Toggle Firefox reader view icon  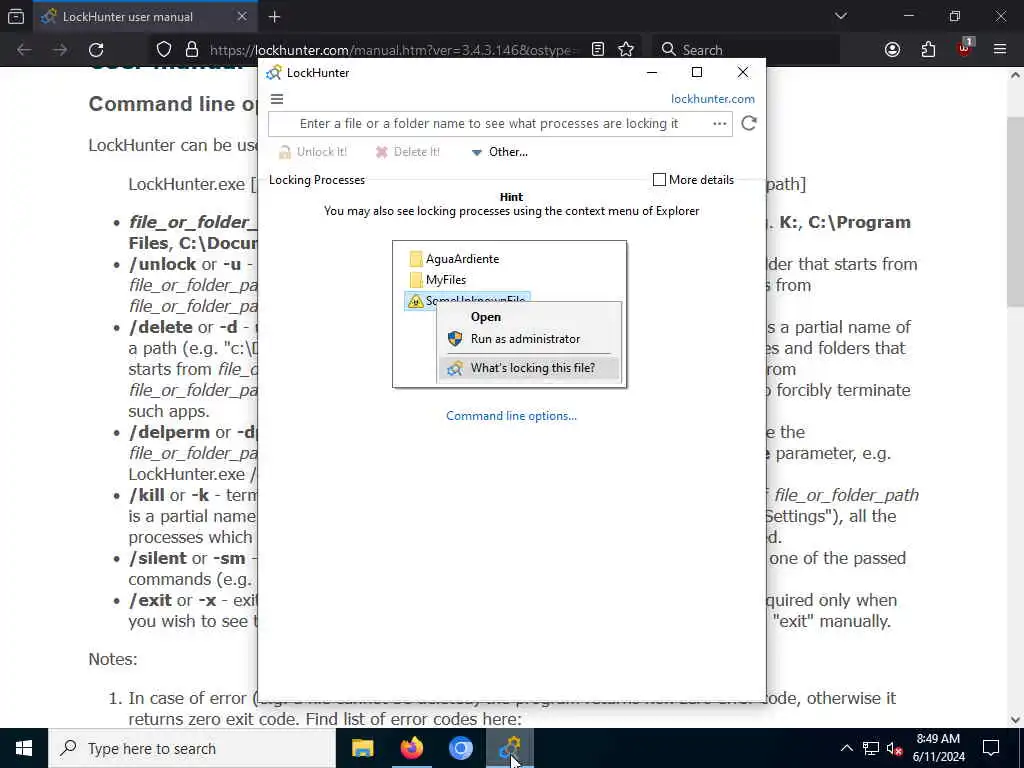(x=598, y=50)
